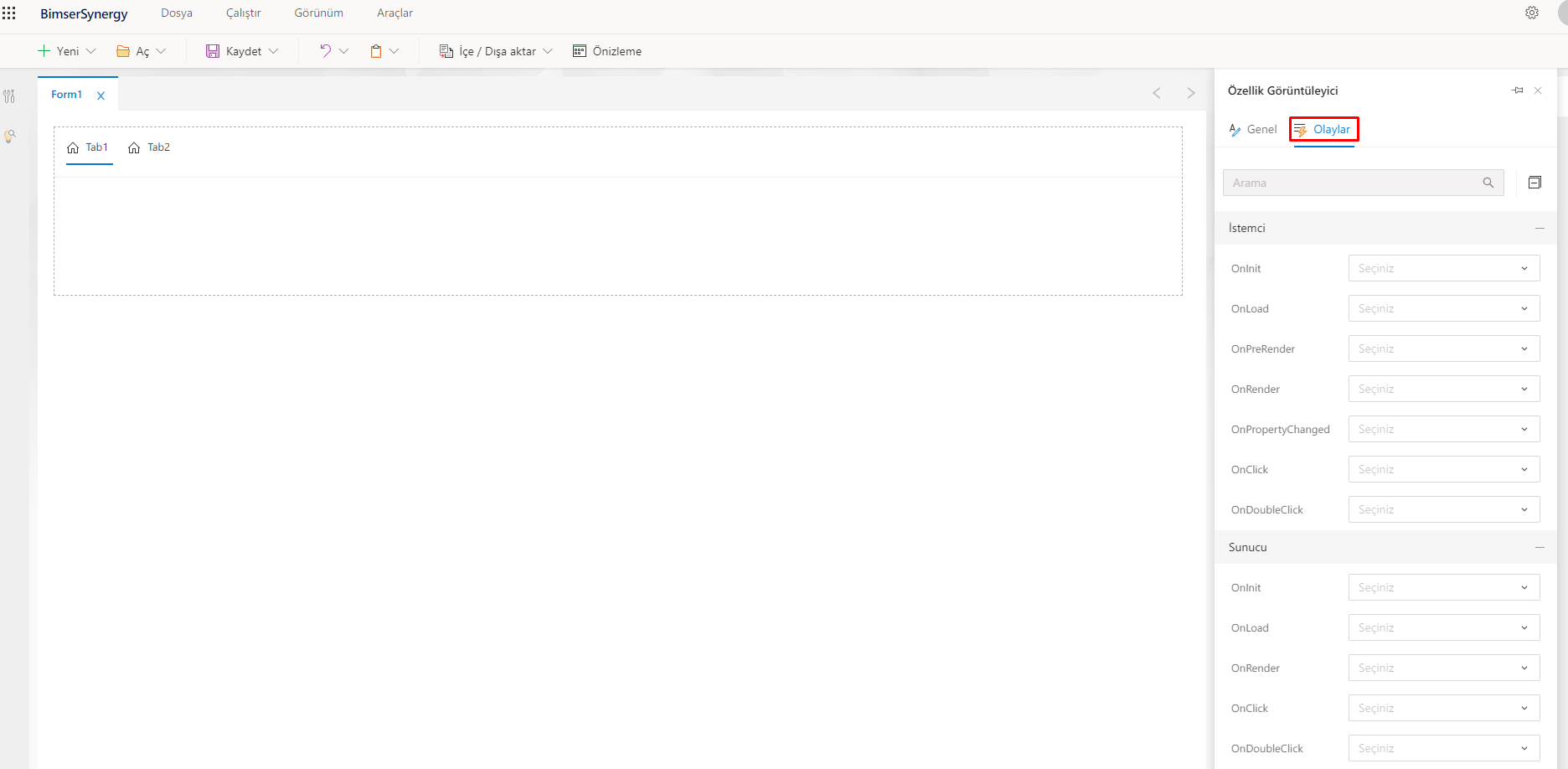
Task: Open the settings gear icon
Action: click(x=1532, y=13)
